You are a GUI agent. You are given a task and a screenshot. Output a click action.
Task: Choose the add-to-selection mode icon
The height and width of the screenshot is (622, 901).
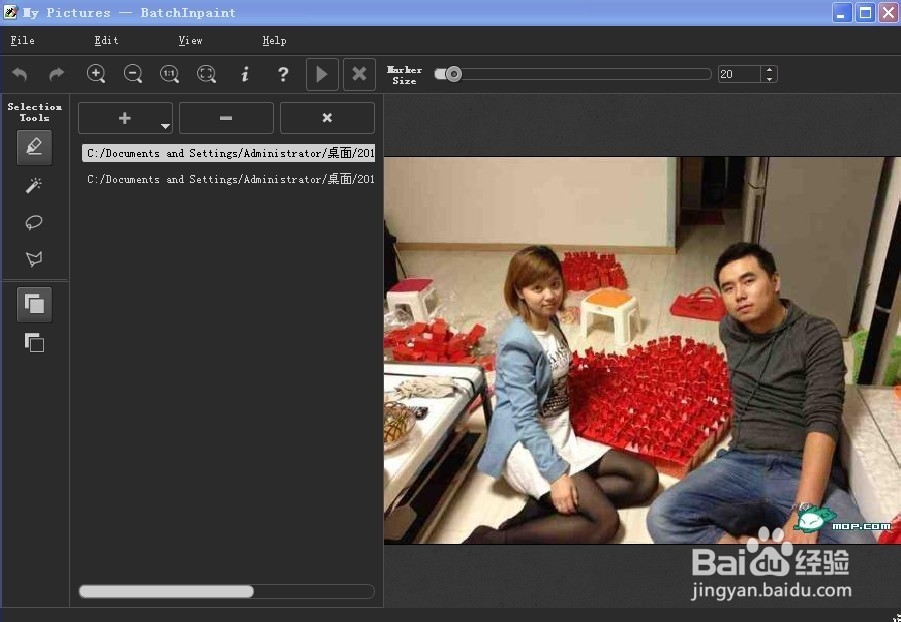click(34, 304)
